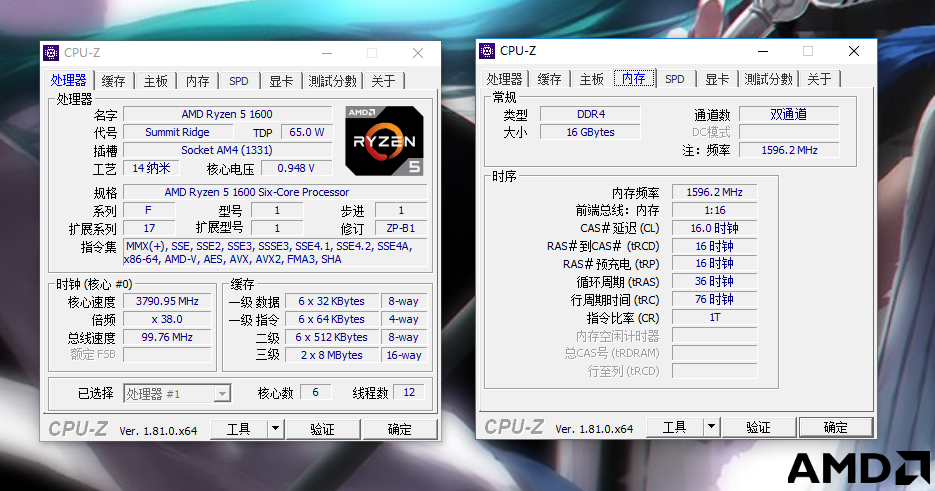This screenshot has width=935, height=491.
Task: Click the thread count value 12
Action: (x=409, y=392)
